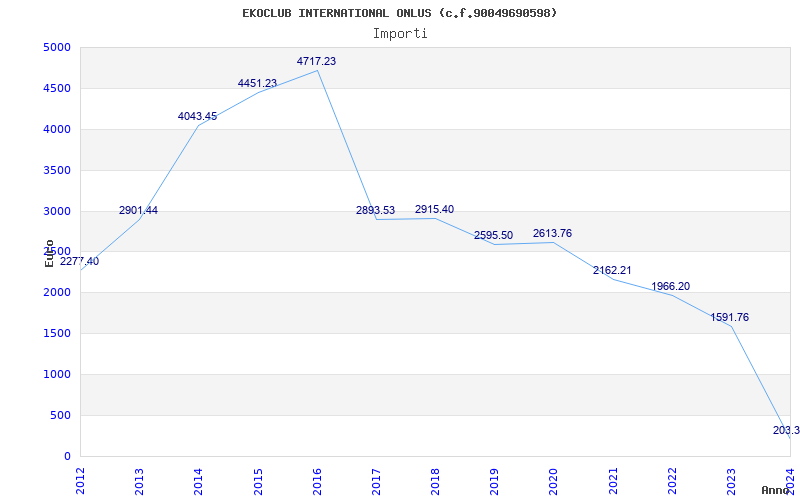This screenshot has height=500, width=800.
Task: Select the 1966.20 data label
Action: (x=670, y=286)
